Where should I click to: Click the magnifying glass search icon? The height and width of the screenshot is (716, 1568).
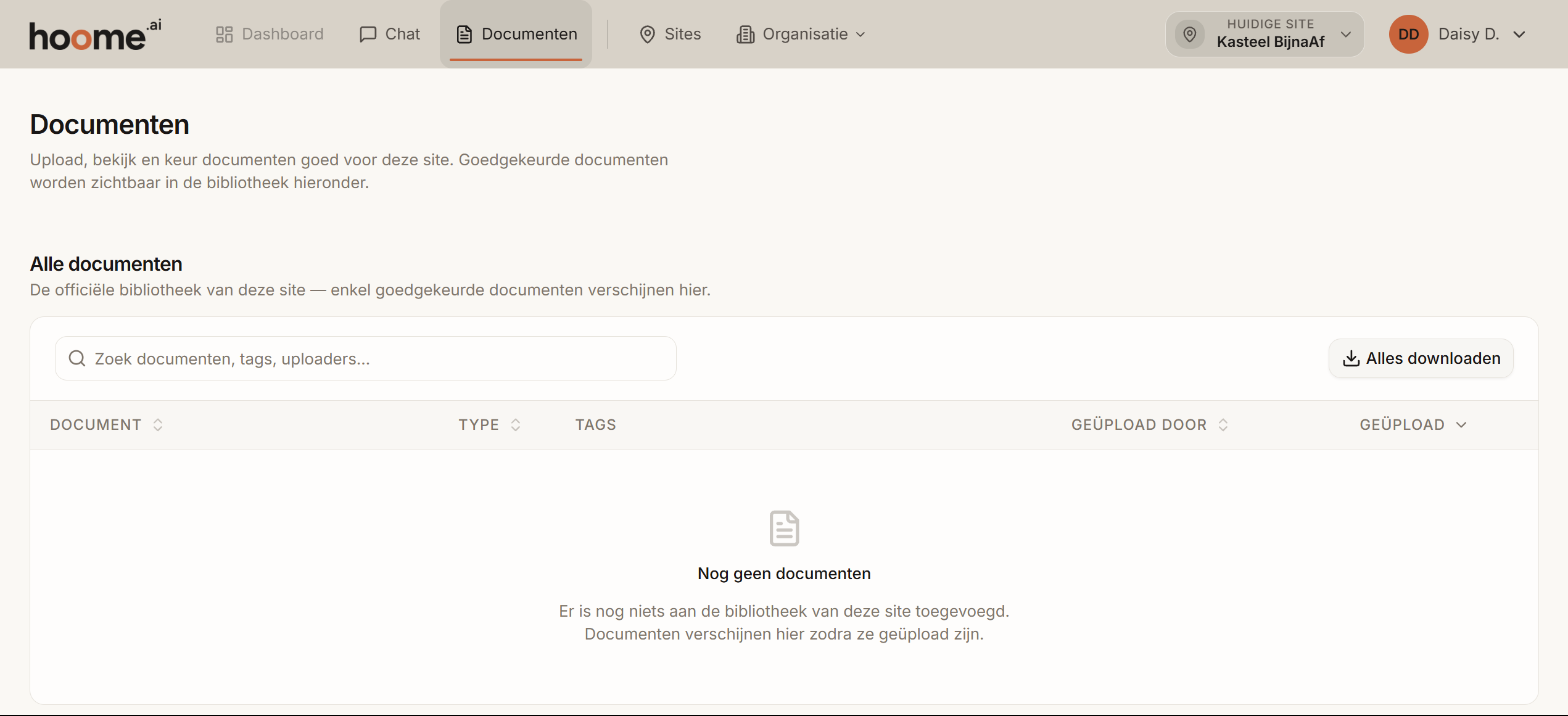click(x=77, y=358)
